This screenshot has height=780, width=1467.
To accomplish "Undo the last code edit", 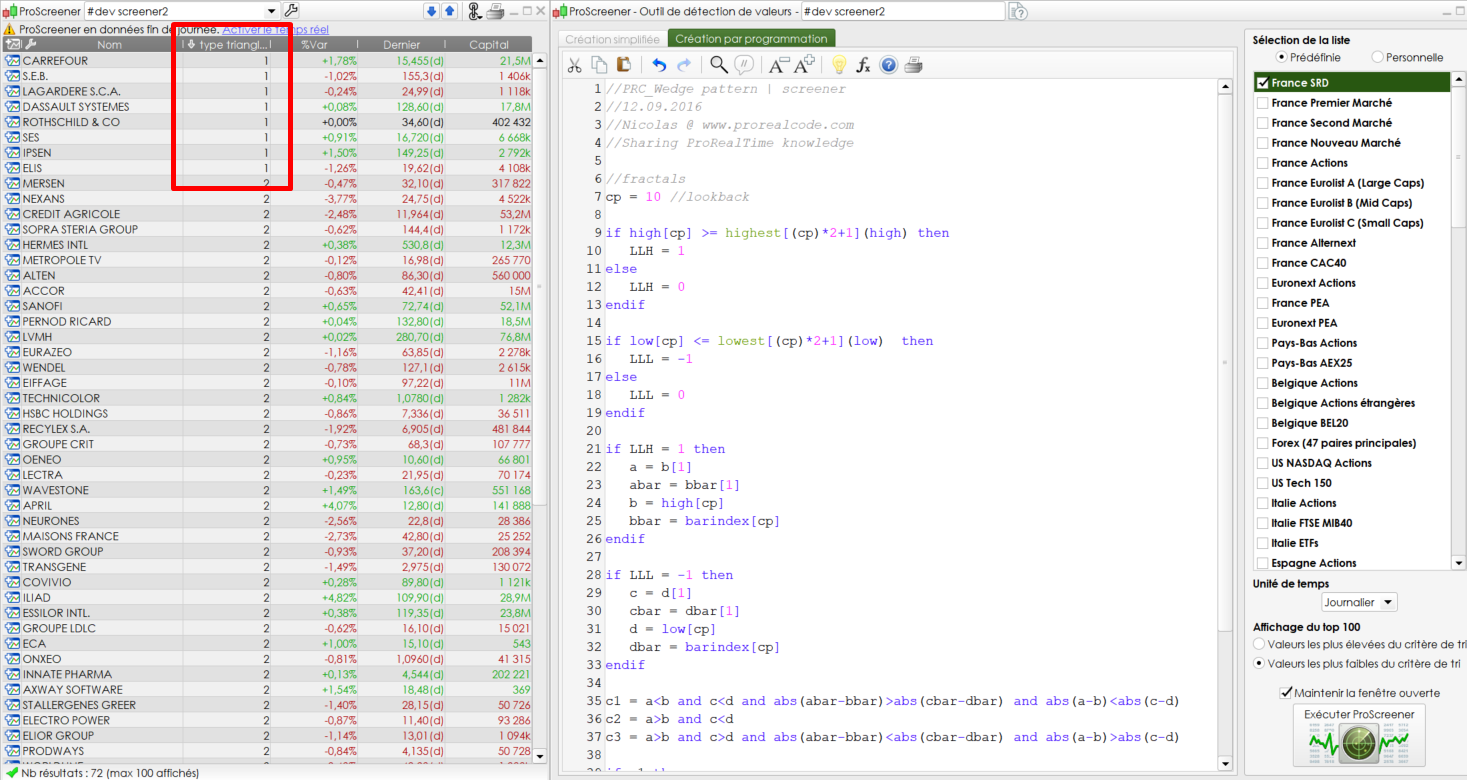I will click(x=659, y=65).
